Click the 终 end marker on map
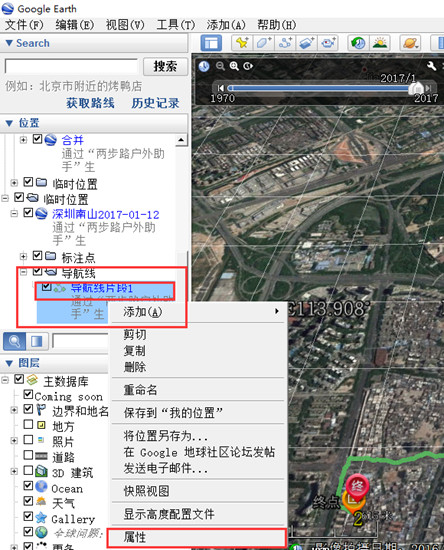444x550 pixels. click(357, 487)
